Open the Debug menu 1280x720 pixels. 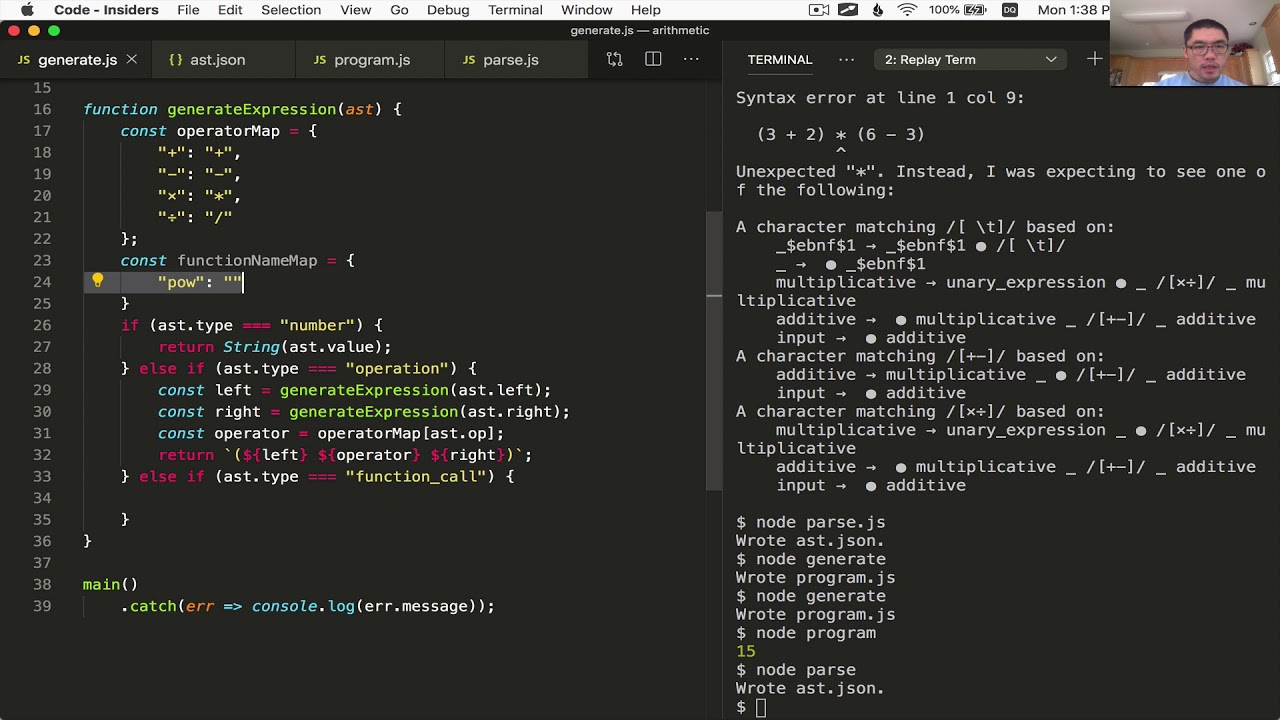pyautogui.click(x=448, y=10)
